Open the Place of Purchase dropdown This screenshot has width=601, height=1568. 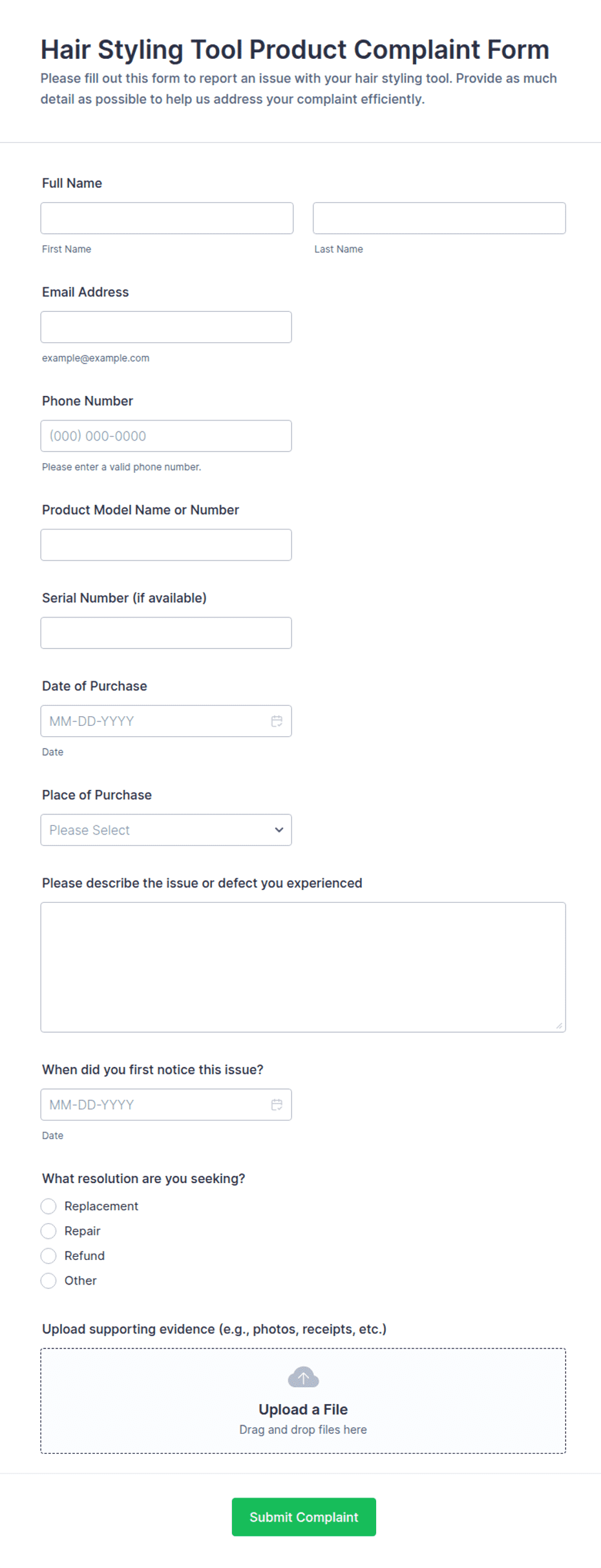pyautogui.click(x=166, y=830)
